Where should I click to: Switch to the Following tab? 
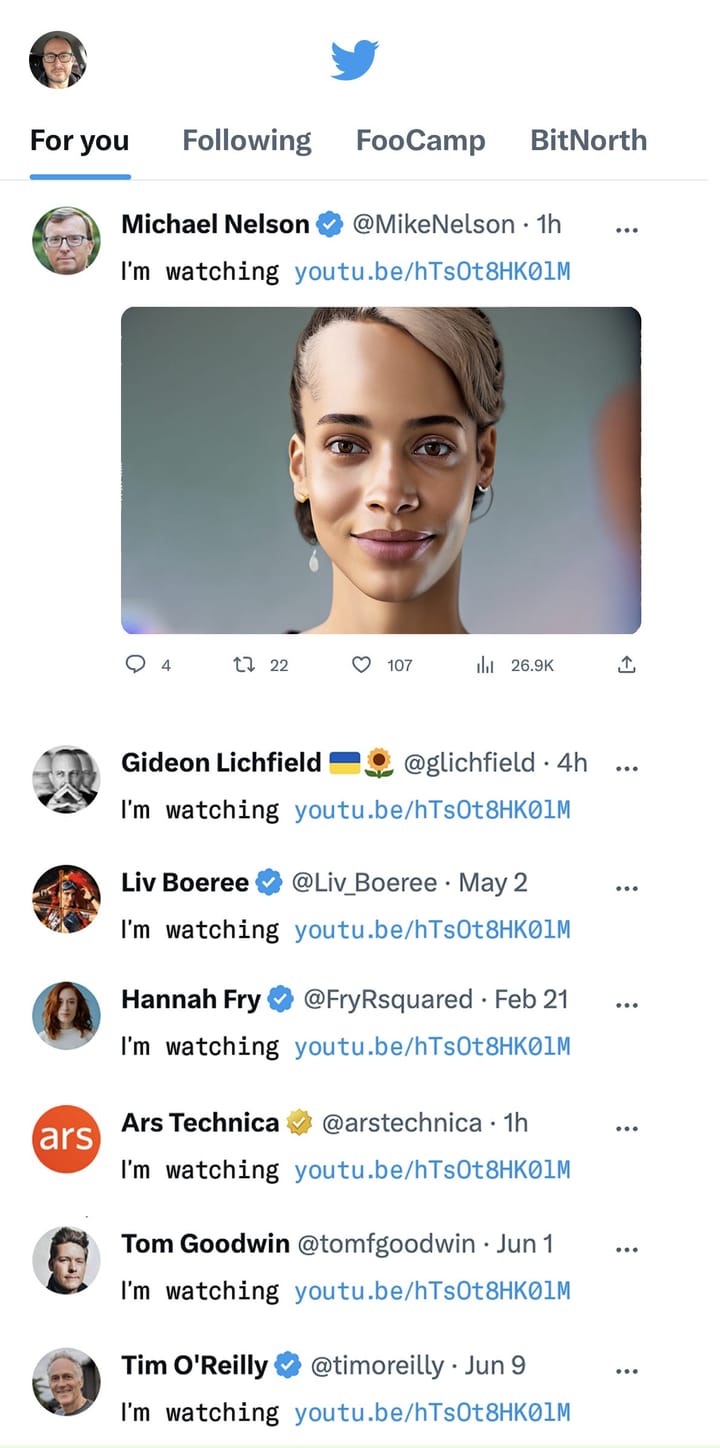tap(246, 140)
